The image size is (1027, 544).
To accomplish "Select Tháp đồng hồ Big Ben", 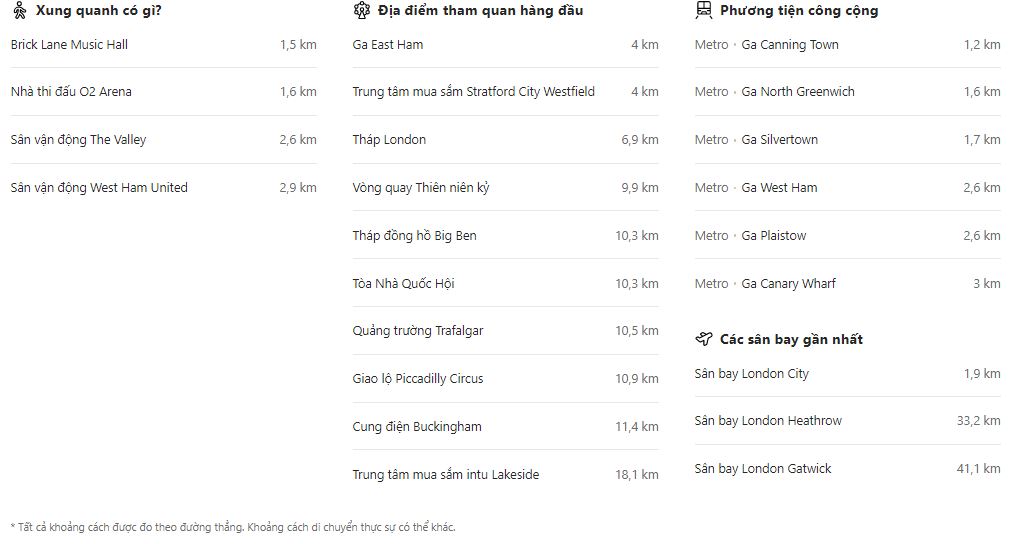I will pyautogui.click(x=506, y=235).
